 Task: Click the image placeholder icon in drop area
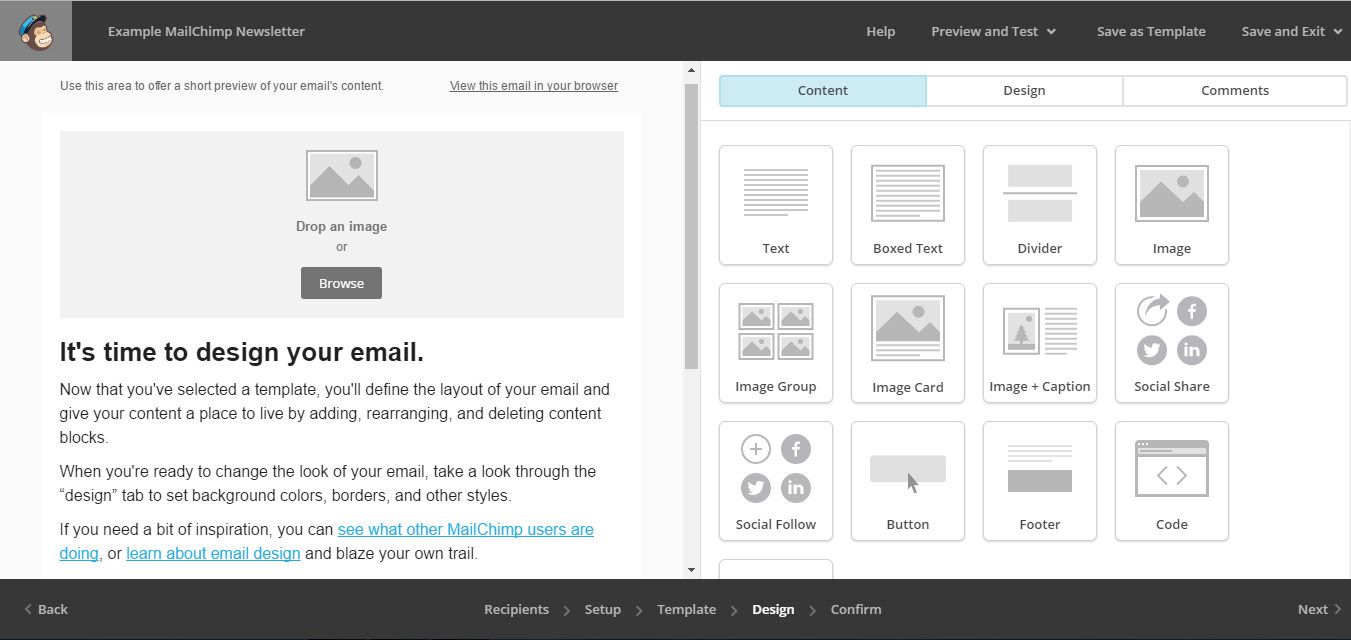(x=342, y=176)
